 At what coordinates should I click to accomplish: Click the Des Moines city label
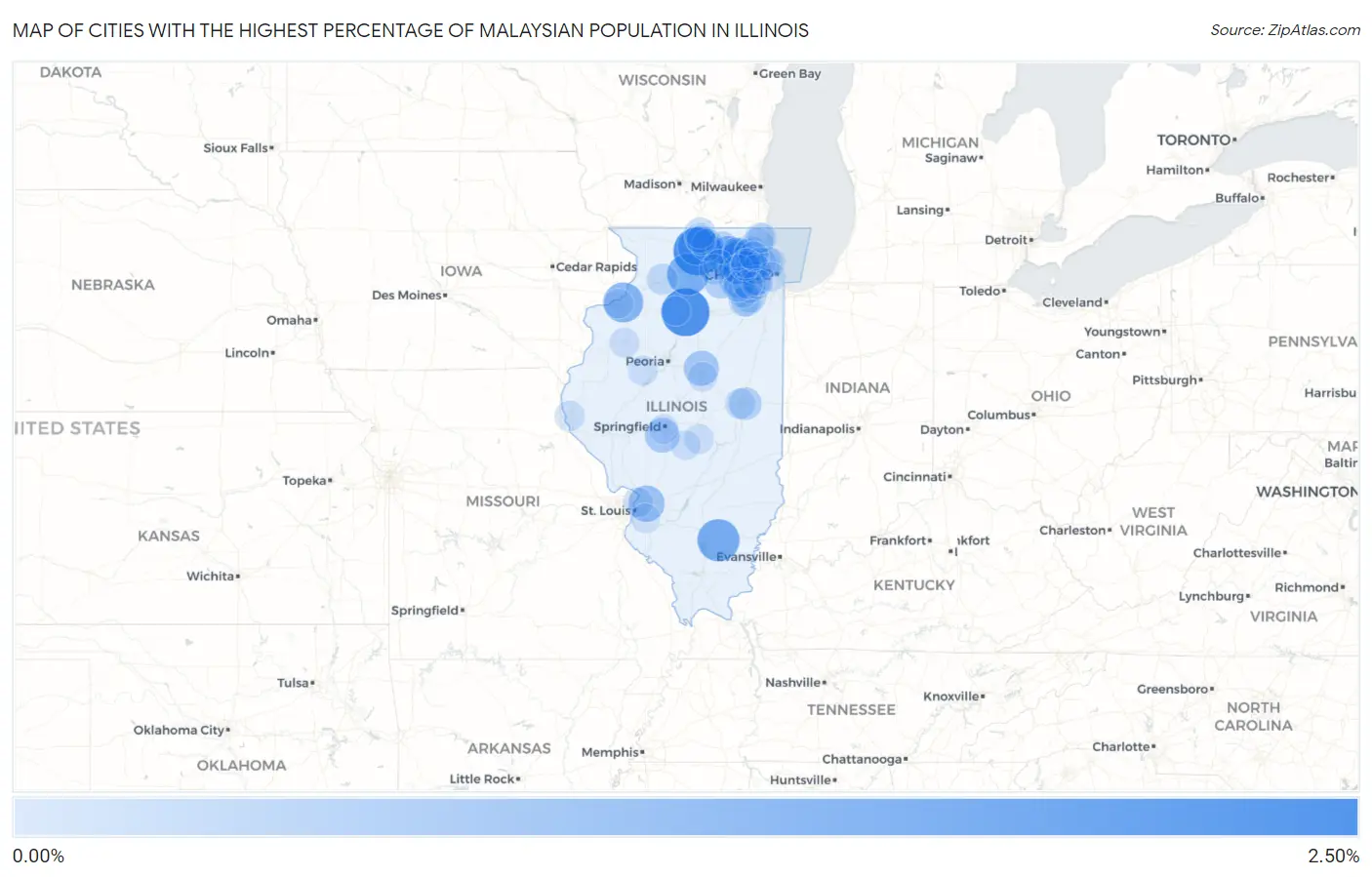click(409, 295)
